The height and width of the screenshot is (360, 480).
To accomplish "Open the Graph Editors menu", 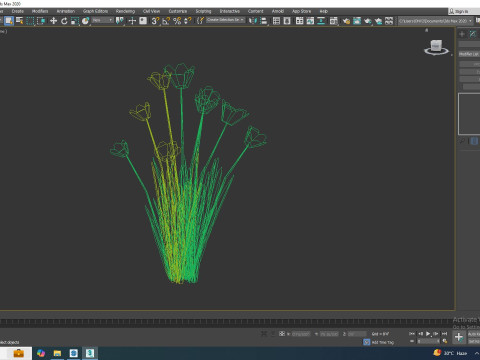I will coord(95,11).
